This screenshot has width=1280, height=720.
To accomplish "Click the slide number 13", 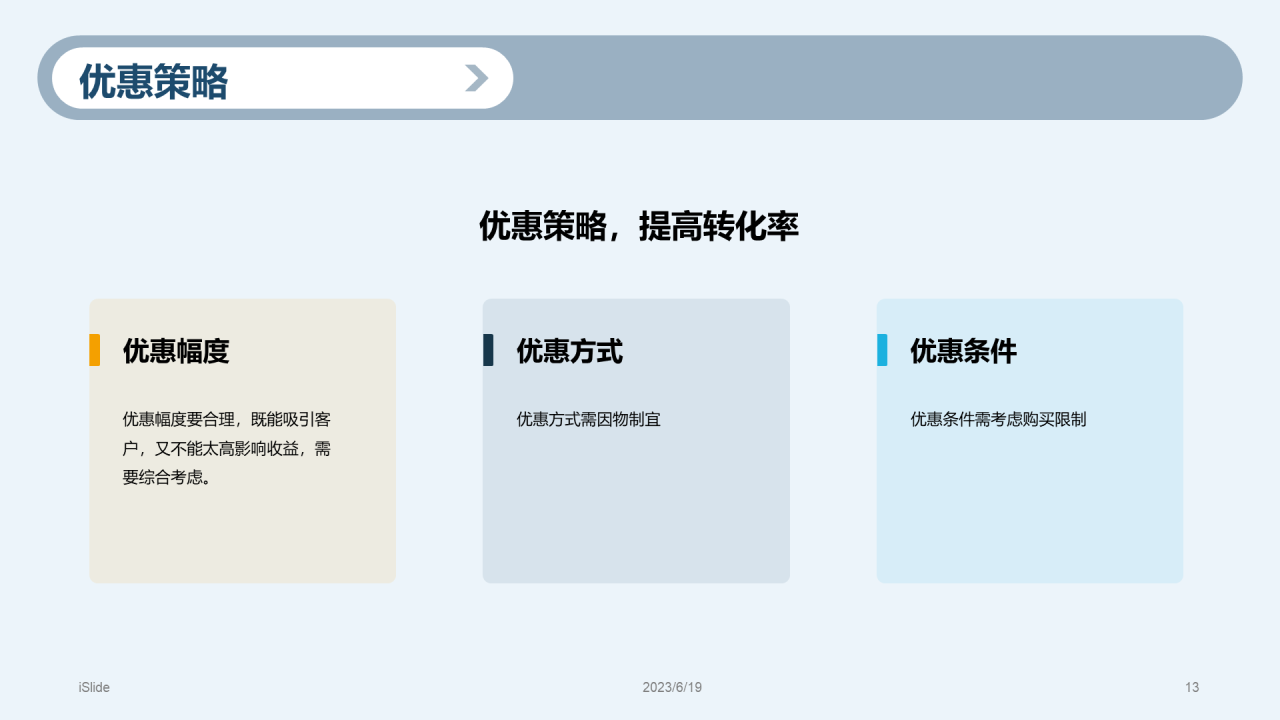I will click(x=1192, y=687).
